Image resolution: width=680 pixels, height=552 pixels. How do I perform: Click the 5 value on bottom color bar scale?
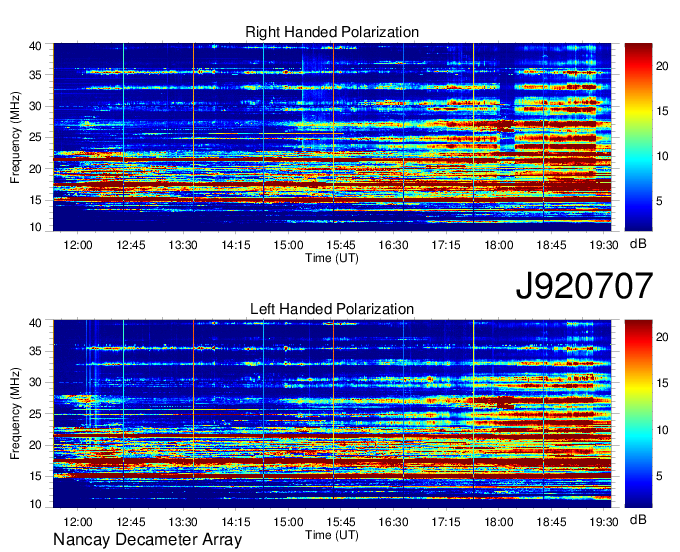659,476
